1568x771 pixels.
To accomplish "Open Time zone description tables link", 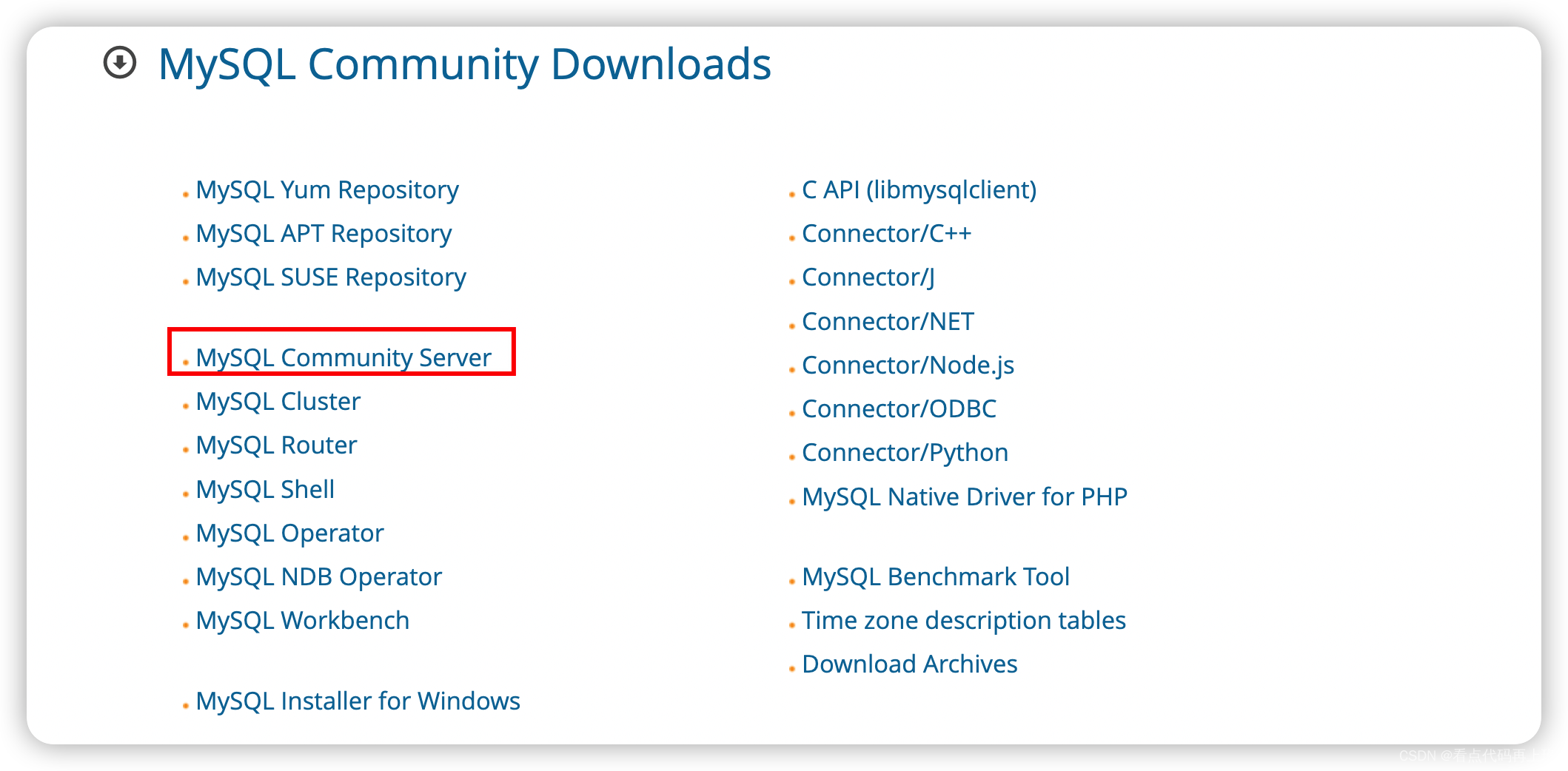I will [964, 621].
